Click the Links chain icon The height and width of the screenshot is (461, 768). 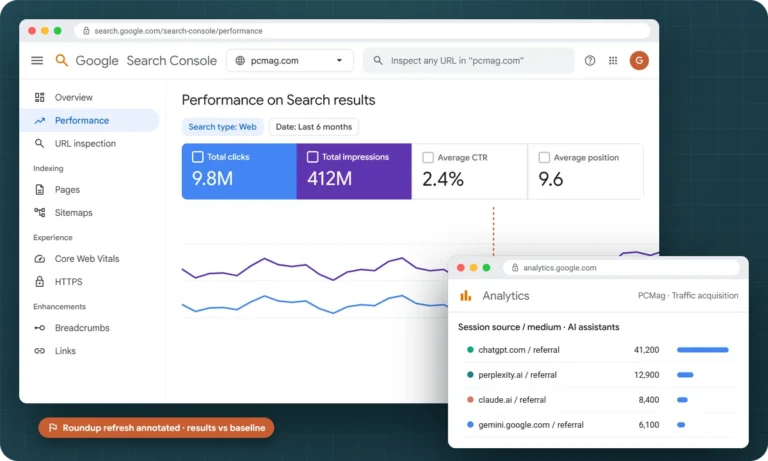pyautogui.click(x=40, y=351)
